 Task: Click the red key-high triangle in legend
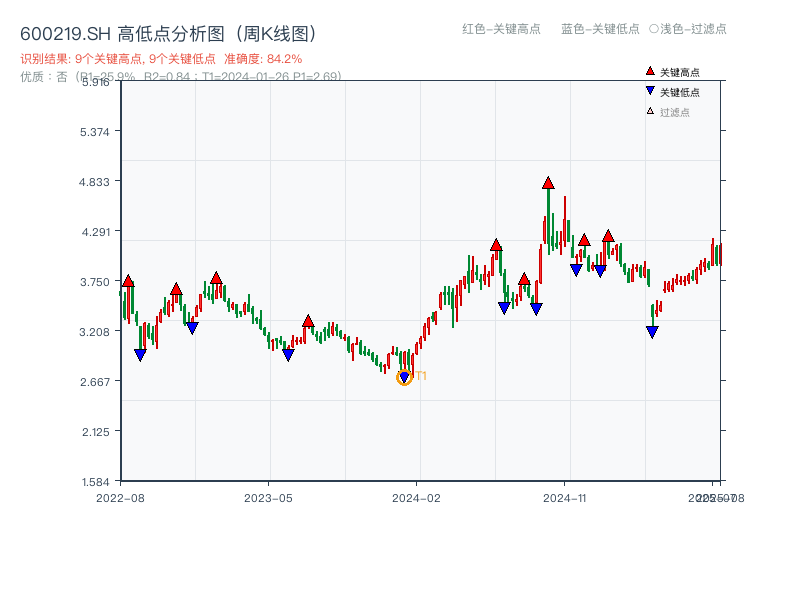click(650, 71)
